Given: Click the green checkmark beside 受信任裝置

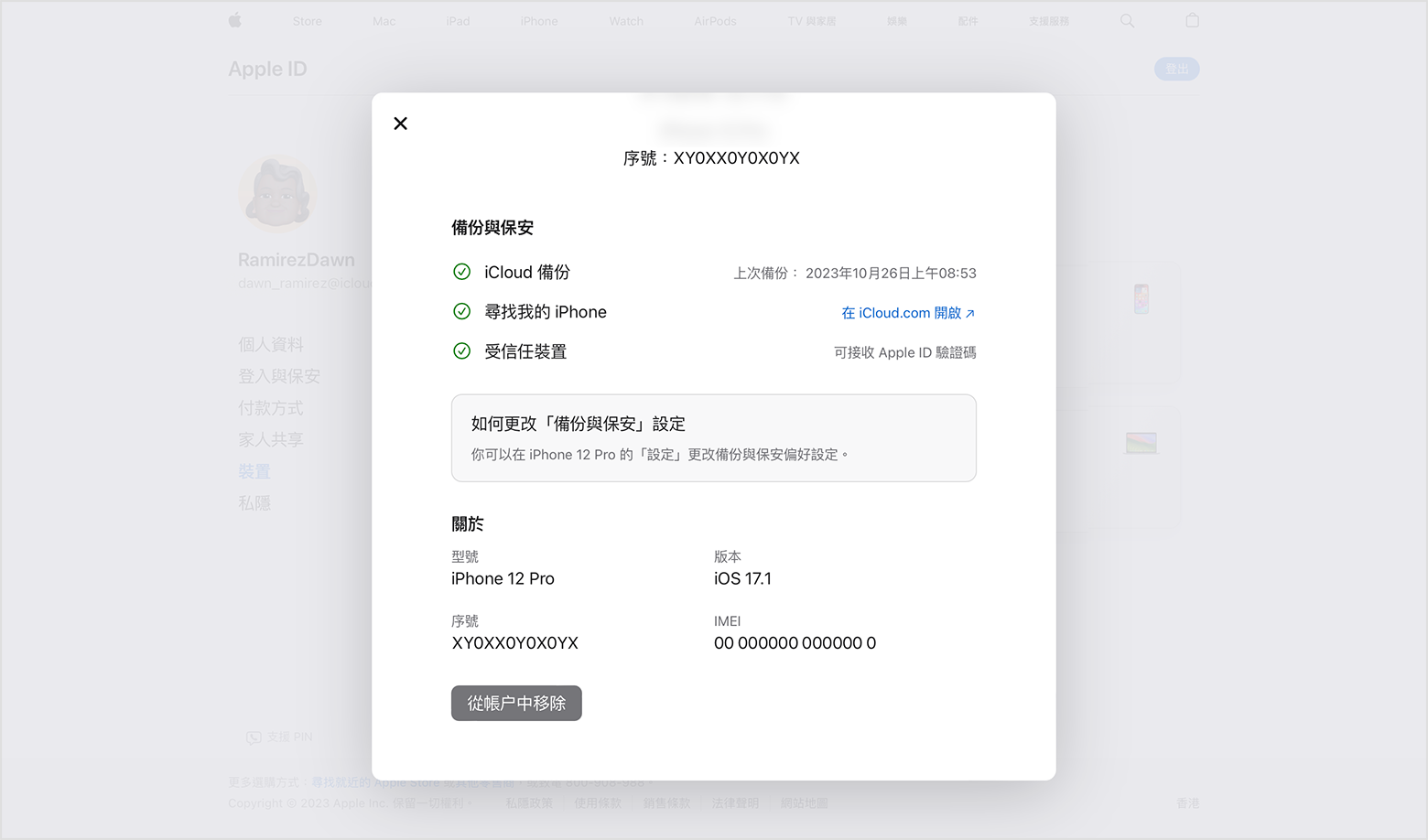Looking at the screenshot, I should 462,350.
